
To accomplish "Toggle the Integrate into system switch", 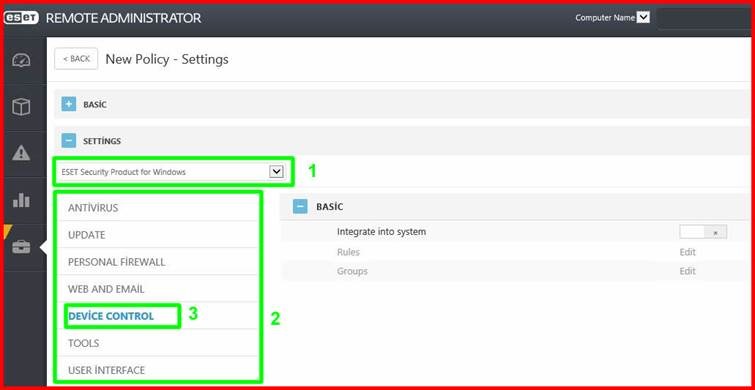I will point(703,232).
